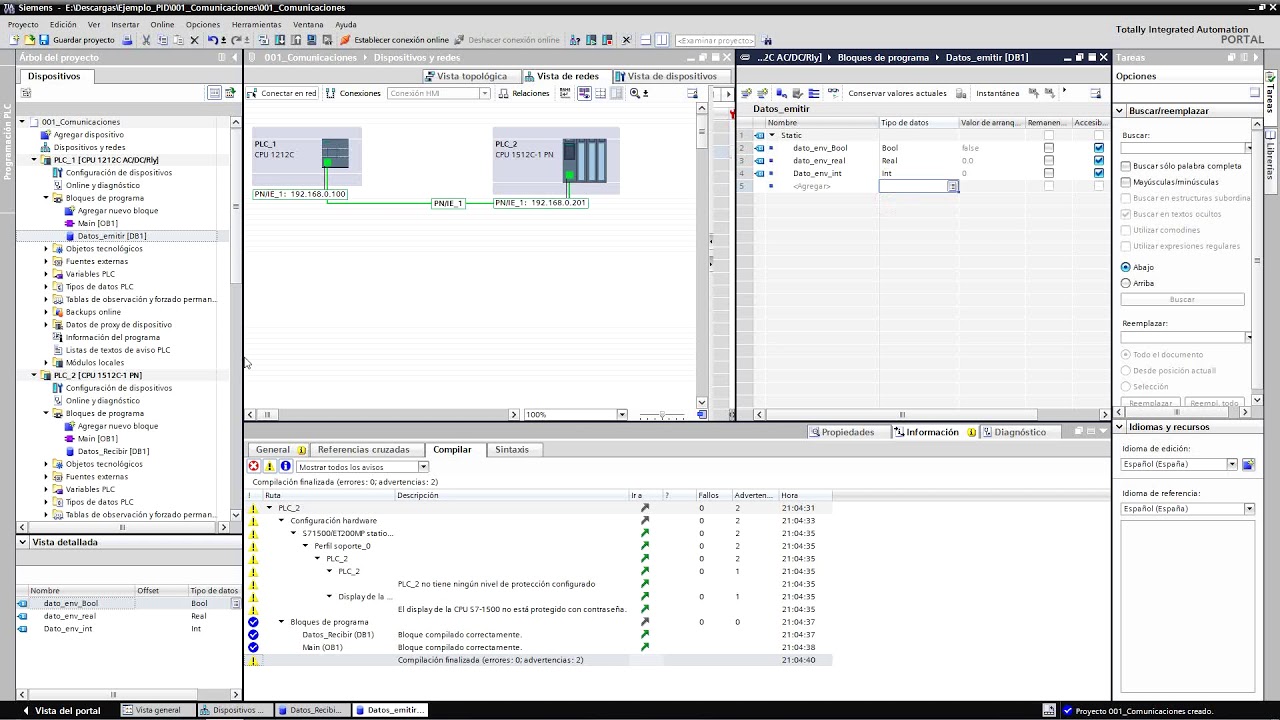Screen dimensions: 1280x720
Task: Enable Mayúsculas/minúsculas checkbox
Action: 1126,182
